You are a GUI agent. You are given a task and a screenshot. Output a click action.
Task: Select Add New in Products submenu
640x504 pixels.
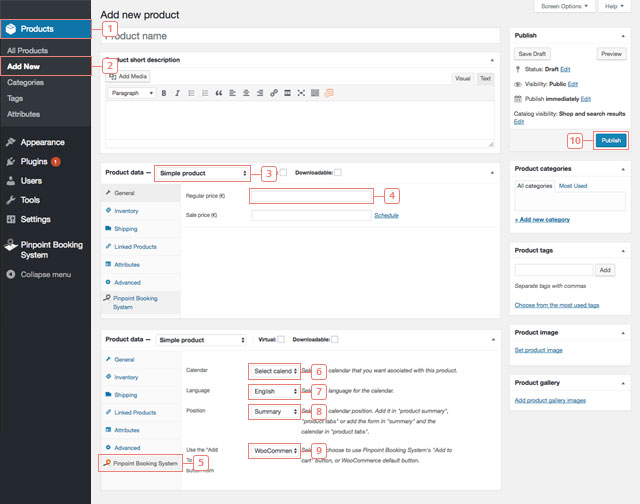pos(46,66)
